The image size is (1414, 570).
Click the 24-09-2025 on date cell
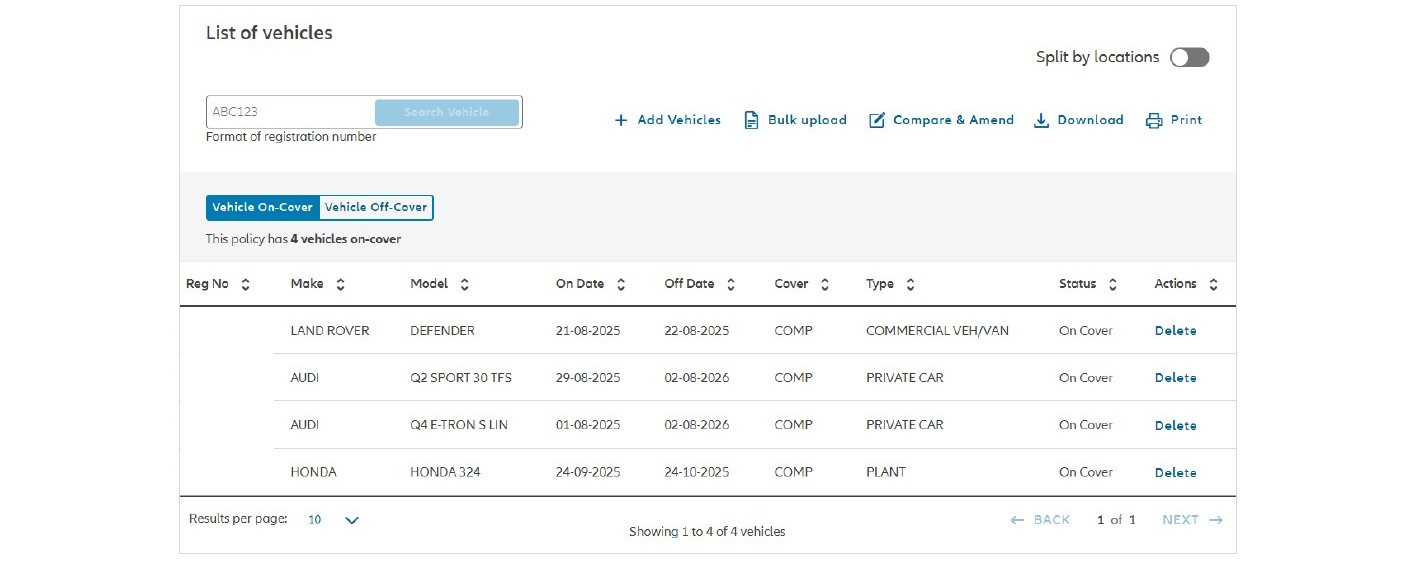(588, 472)
